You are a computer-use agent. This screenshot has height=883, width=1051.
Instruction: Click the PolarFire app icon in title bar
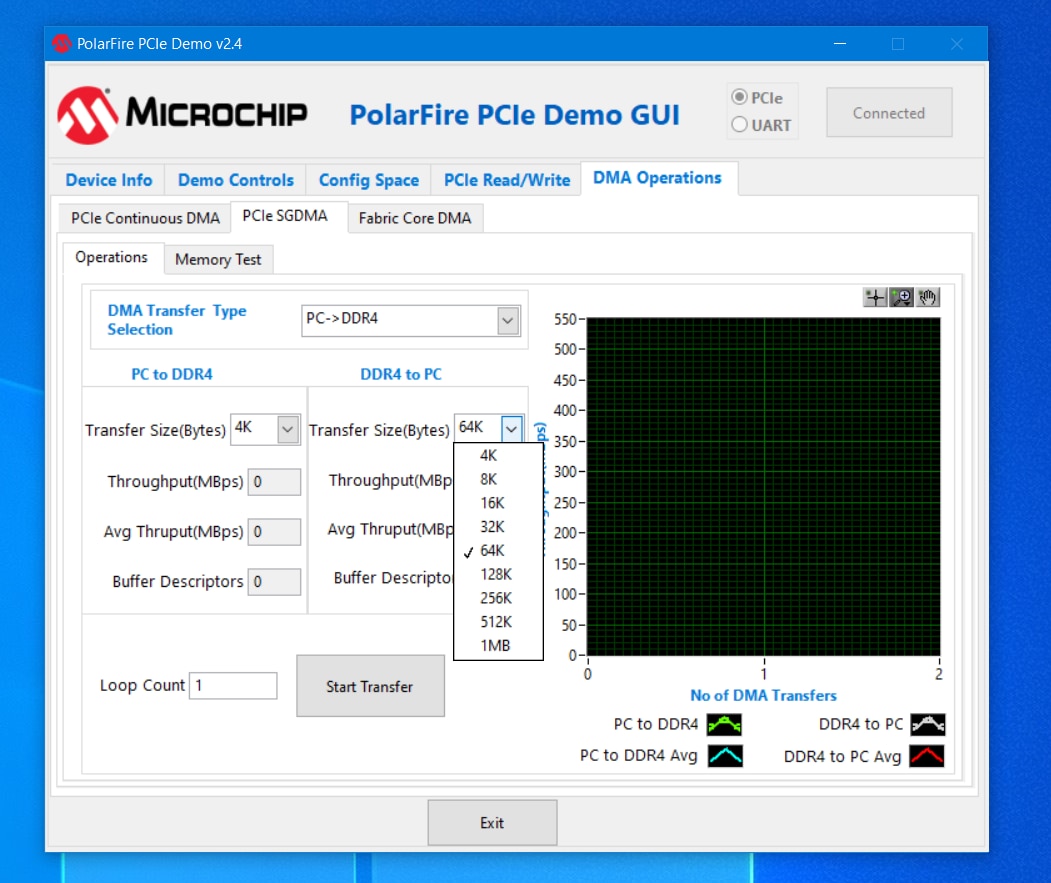coord(62,44)
